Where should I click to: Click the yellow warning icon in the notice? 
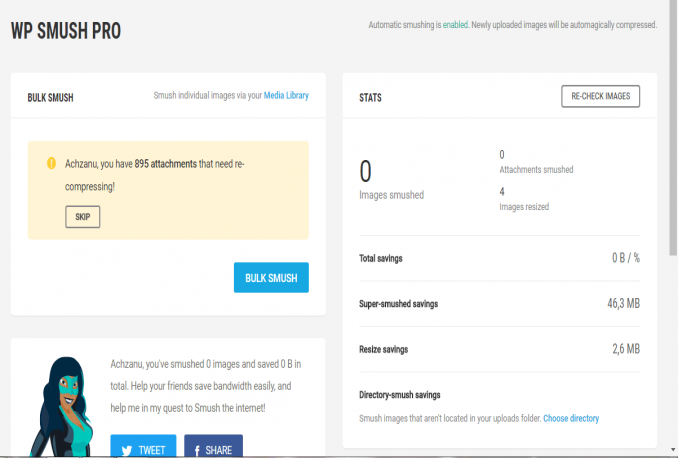click(x=51, y=162)
